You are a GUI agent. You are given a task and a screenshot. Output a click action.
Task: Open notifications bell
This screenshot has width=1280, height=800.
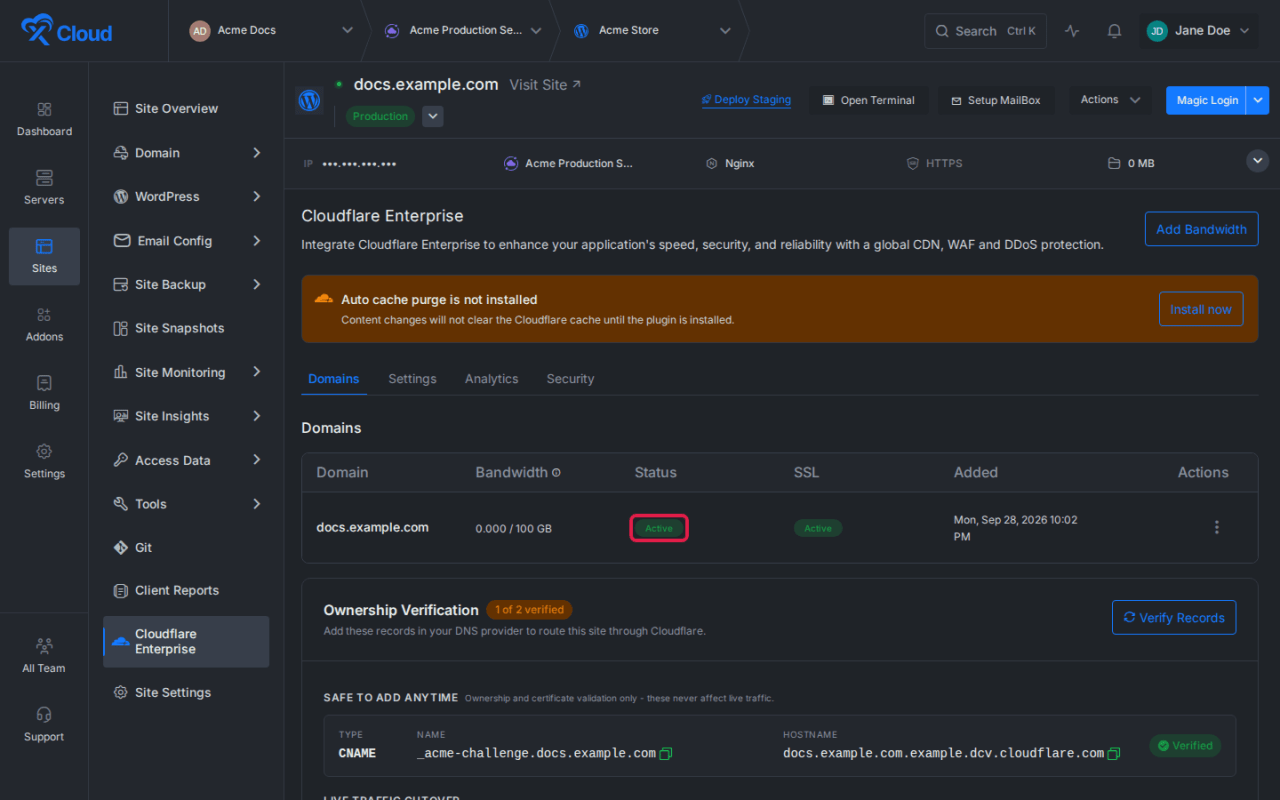pos(1114,31)
